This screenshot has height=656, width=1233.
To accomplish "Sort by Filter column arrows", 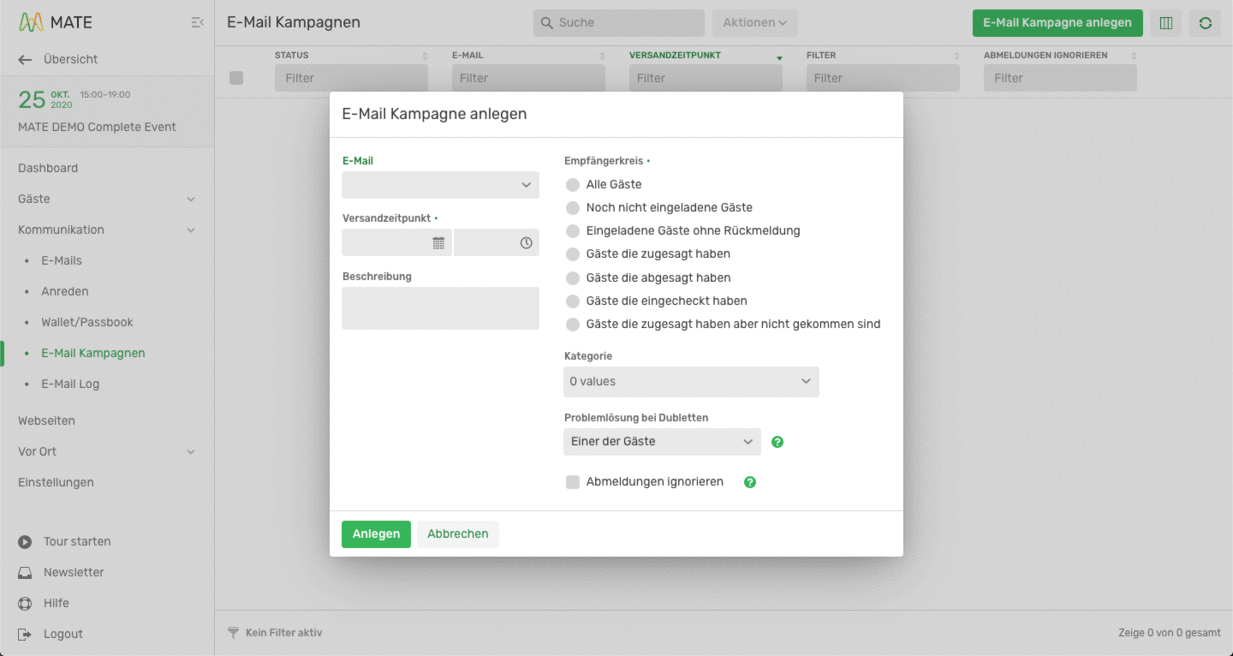I will [x=956, y=56].
